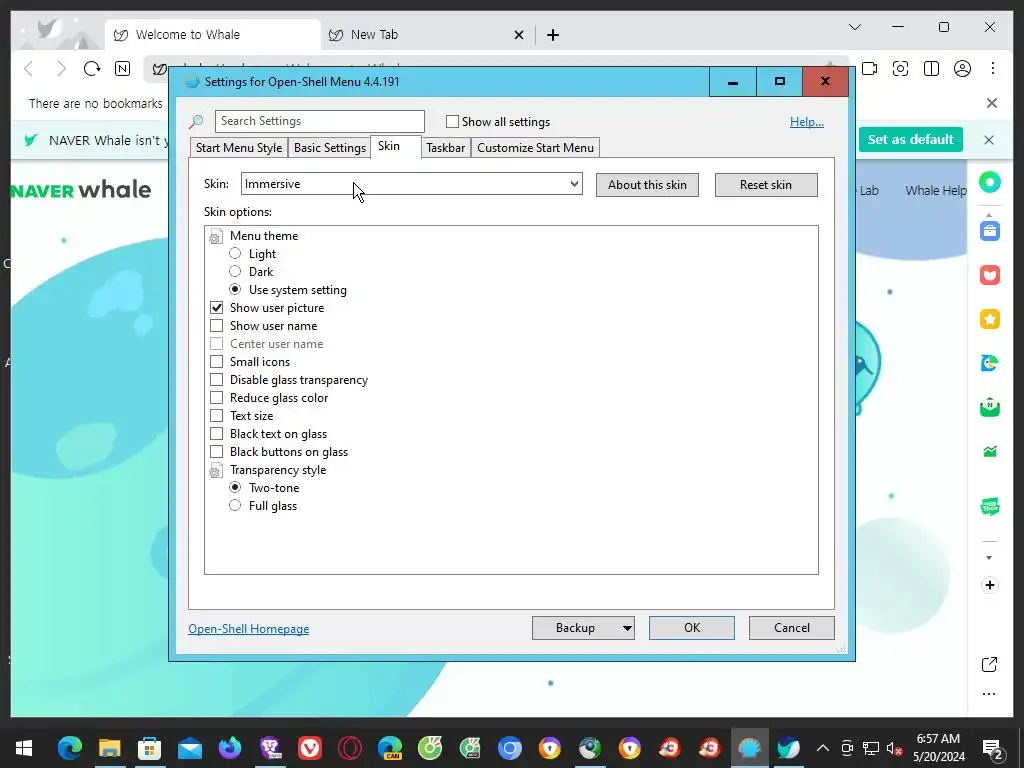1024x768 pixels.
Task: Open Customize Start Menu tab
Action: [536, 148]
